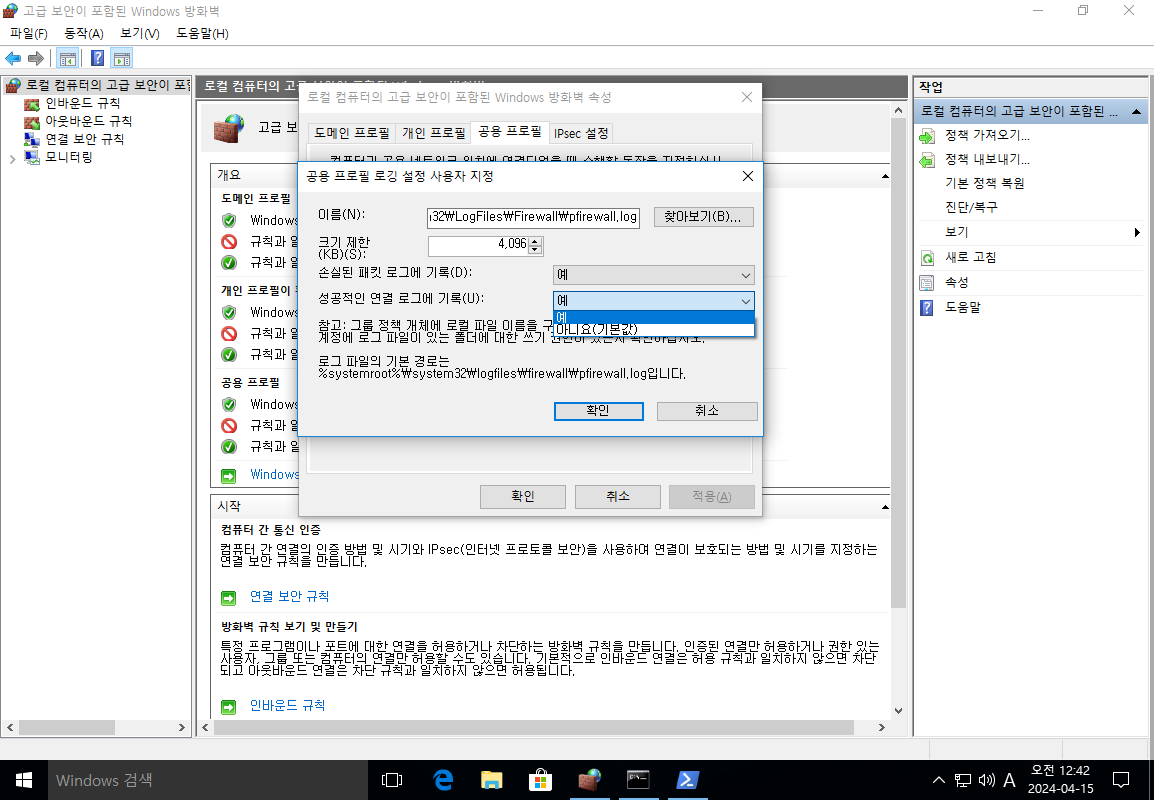Open the Windows Start menu

[24, 780]
